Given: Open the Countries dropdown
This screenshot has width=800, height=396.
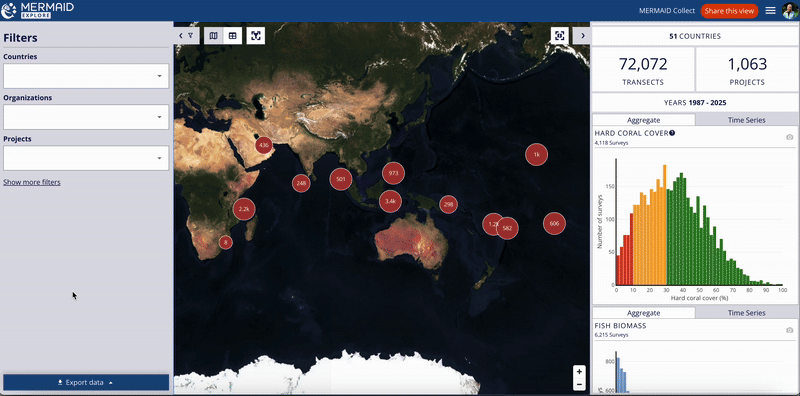Looking at the screenshot, I should 86,76.
